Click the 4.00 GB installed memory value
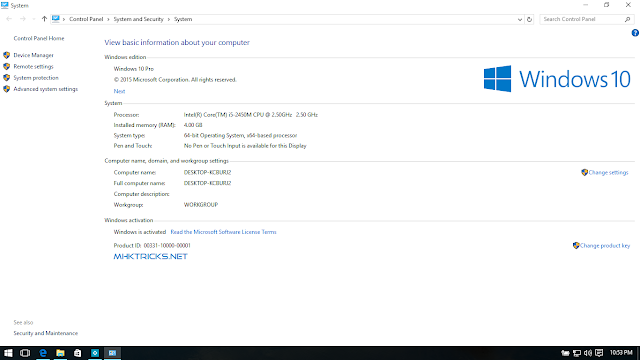The height and width of the screenshot is (360, 640). click(x=193, y=125)
